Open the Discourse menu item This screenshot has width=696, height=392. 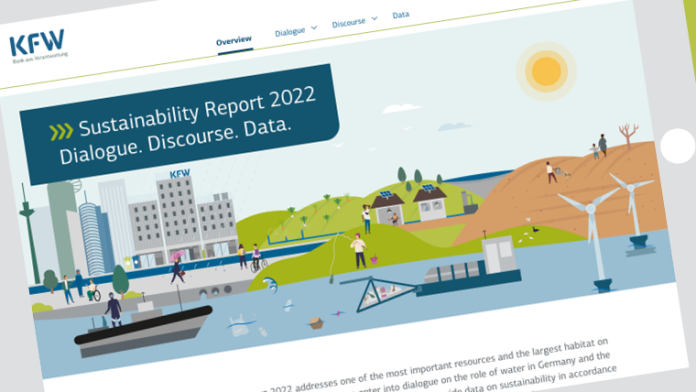coord(348,22)
